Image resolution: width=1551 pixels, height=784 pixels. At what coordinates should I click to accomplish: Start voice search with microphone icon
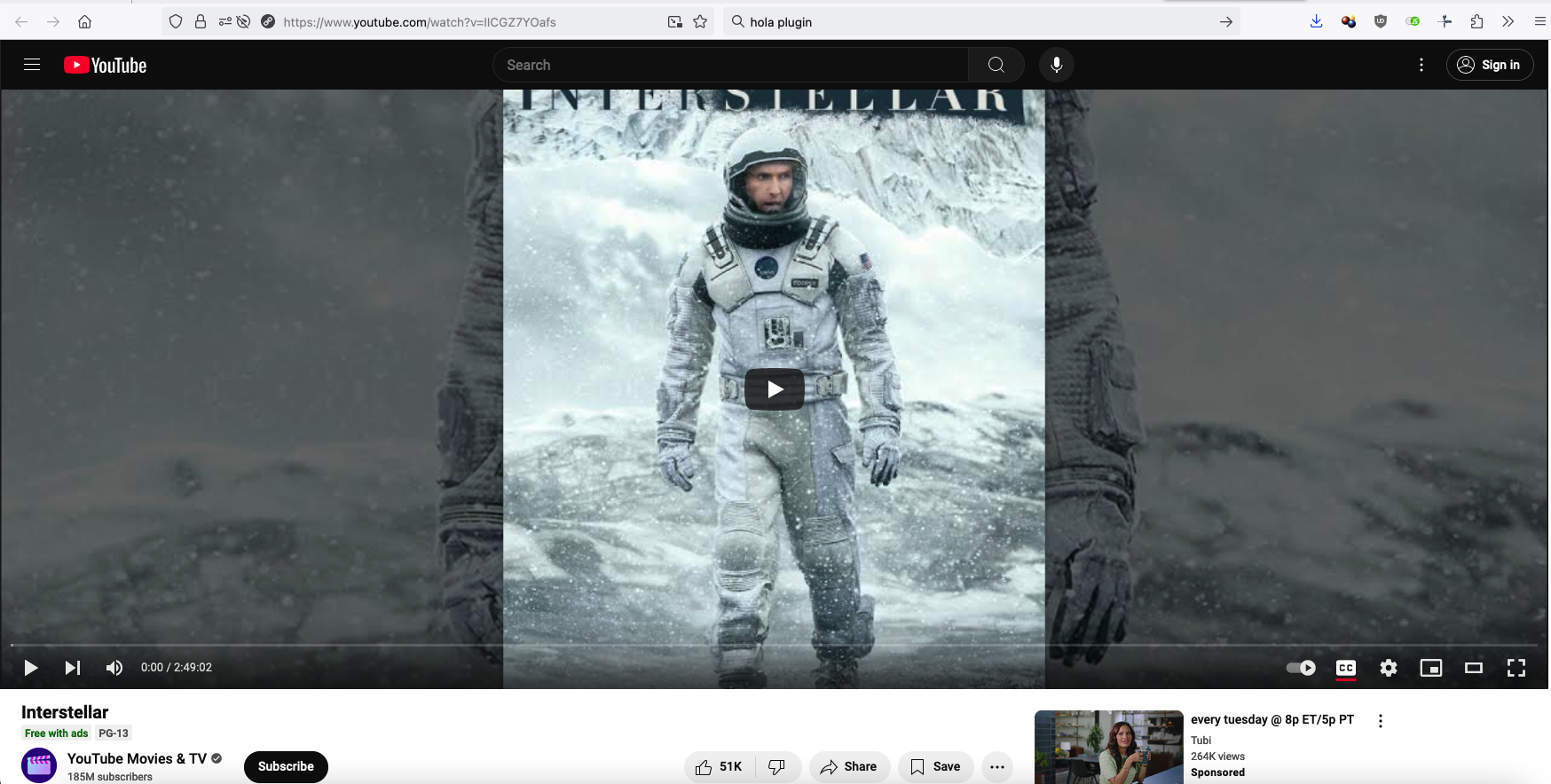click(1057, 65)
